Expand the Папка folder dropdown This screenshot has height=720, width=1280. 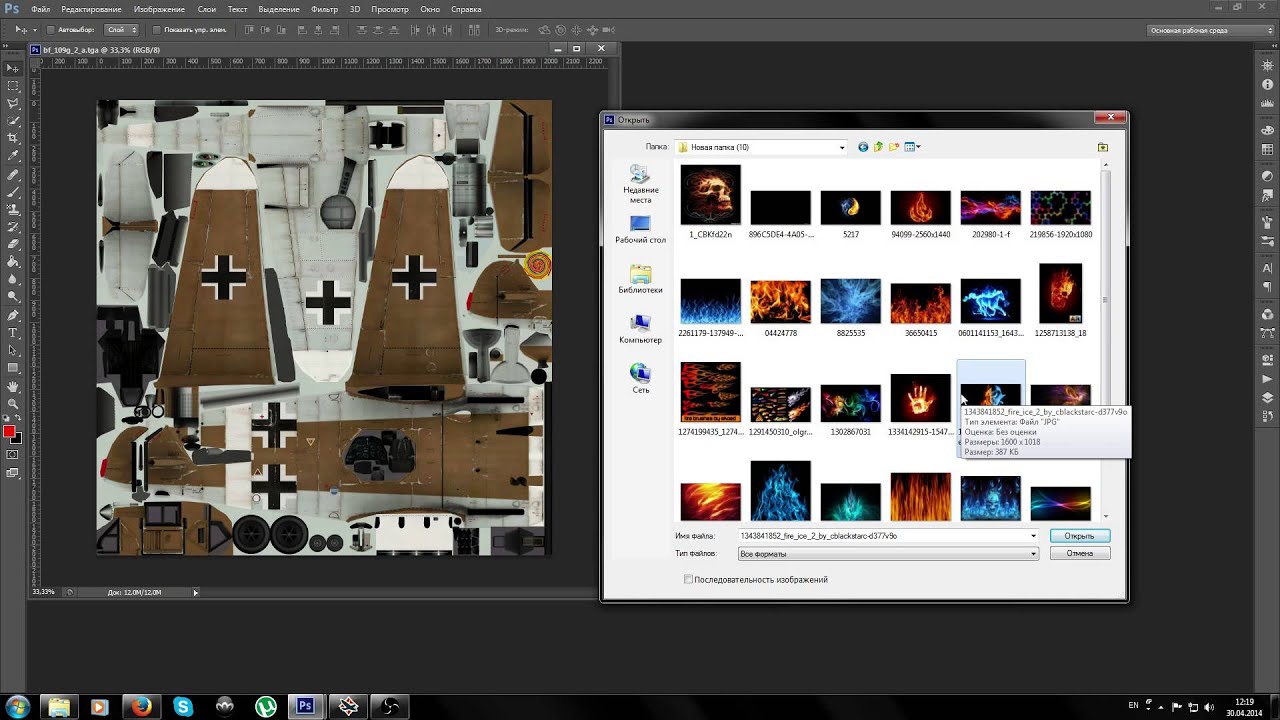(x=842, y=147)
